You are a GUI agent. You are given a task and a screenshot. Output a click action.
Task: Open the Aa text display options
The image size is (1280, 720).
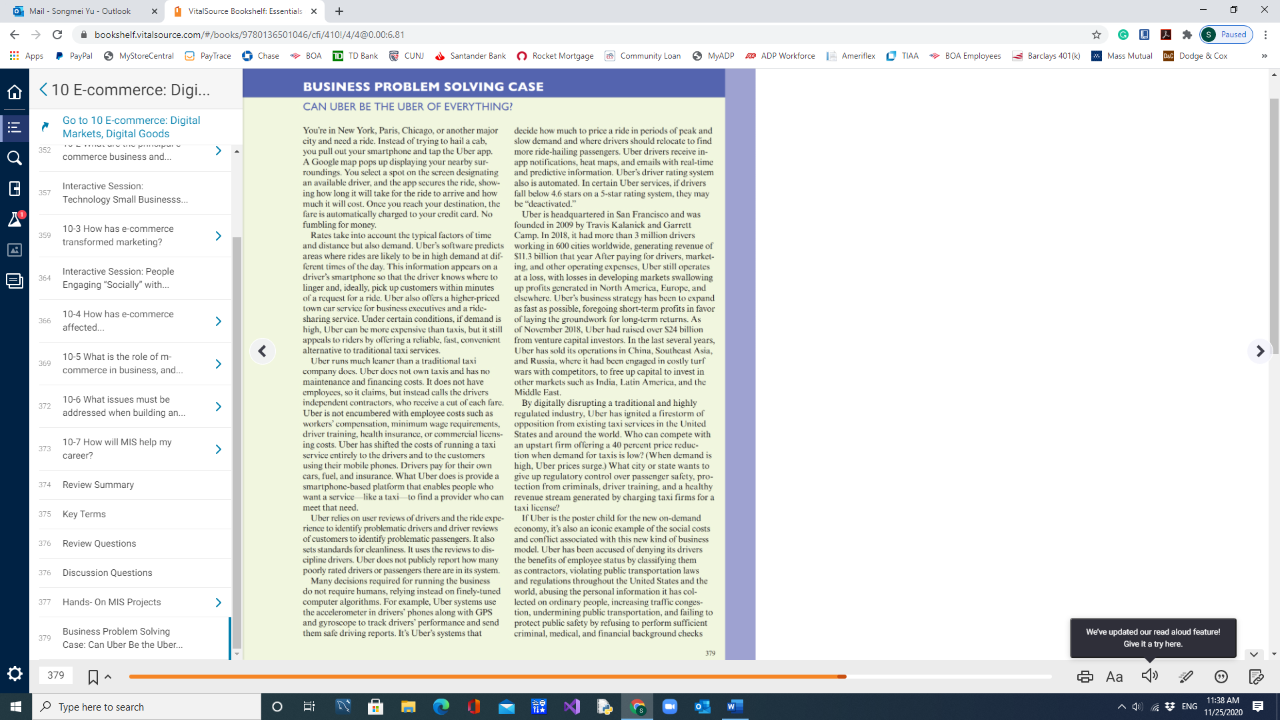[1115, 677]
